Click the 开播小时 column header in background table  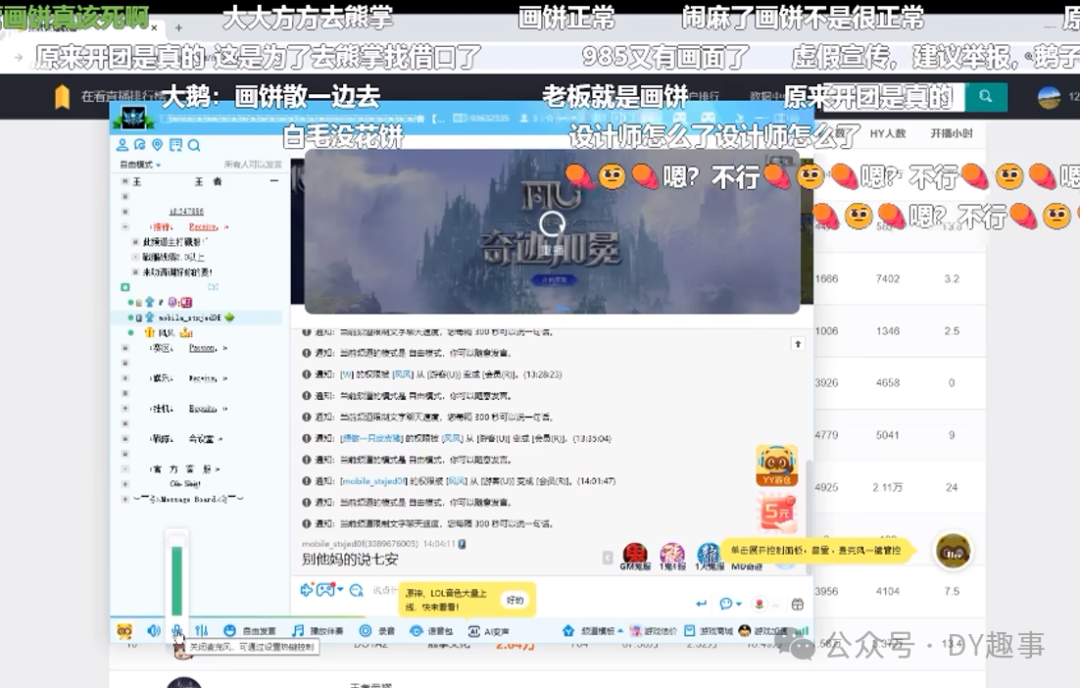click(x=951, y=133)
